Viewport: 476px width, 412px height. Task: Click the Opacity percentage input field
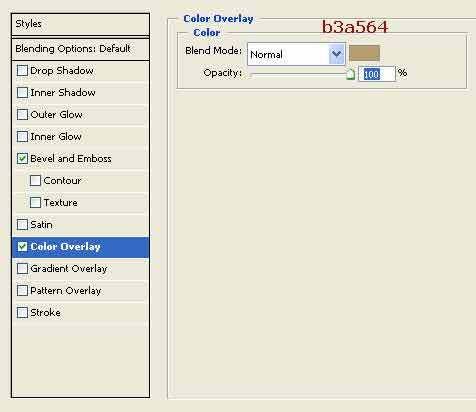pos(377,74)
